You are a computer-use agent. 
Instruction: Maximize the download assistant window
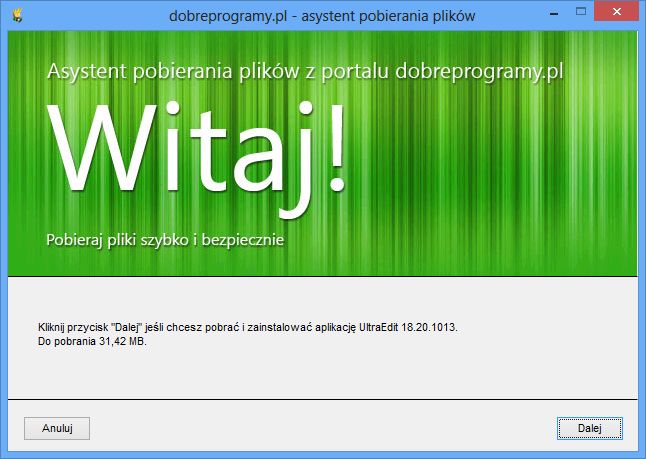click(x=581, y=12)
